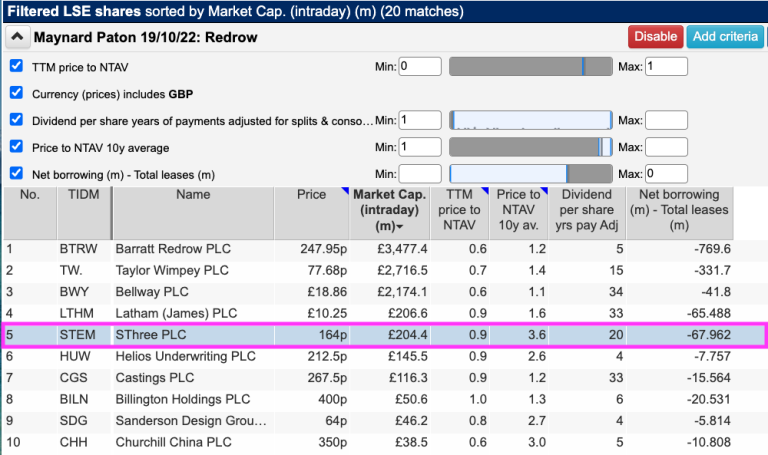The width and height of the screenshot is (768, 455).
Task: Uncheck Price to NTAV 10y average criterion
Action: [x=16, y=146]
